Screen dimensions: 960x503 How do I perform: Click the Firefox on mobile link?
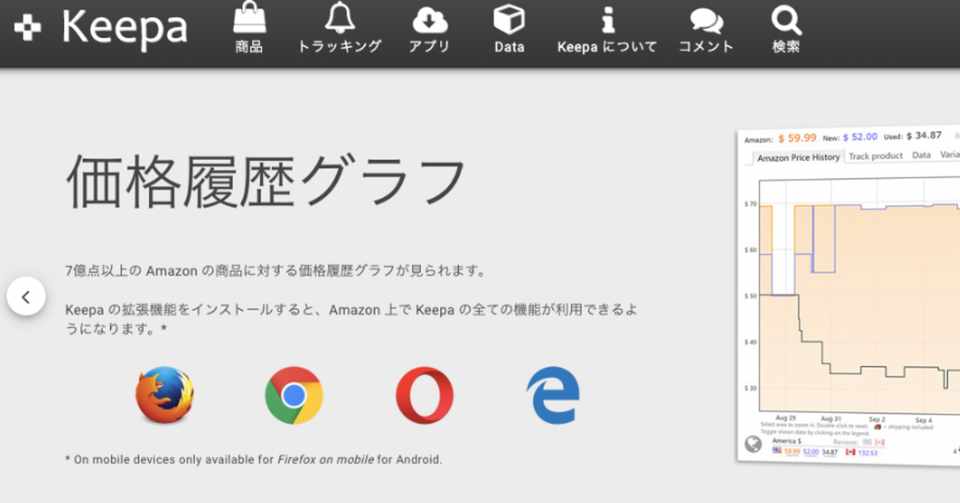[x=325, y=459]
